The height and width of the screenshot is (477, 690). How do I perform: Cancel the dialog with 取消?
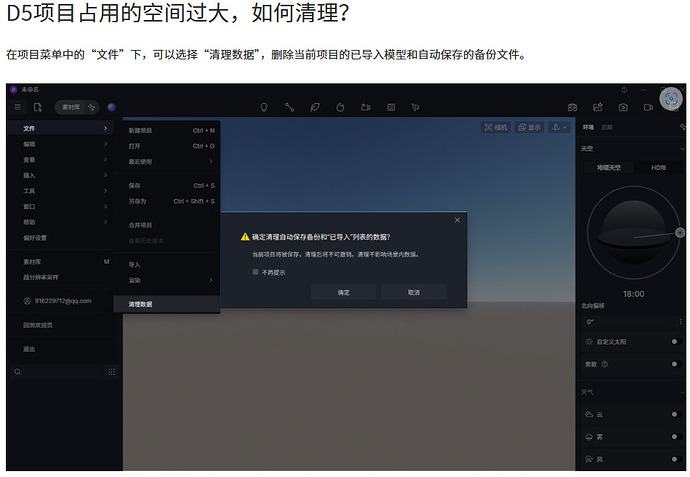tap(414, 292)
